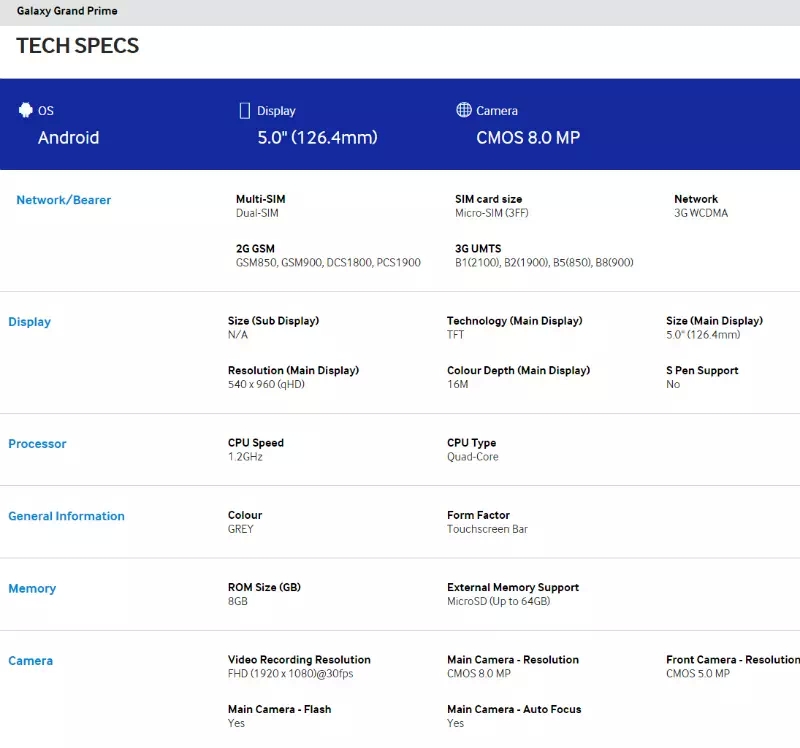The height and width of the screenshot is (748, 800).
Task: Click the "Colour" label above GREY
Action: coord(245,515)
